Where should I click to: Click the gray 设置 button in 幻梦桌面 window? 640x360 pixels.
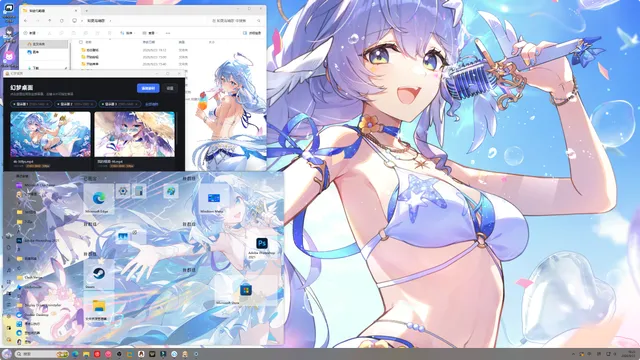coord(170,88)
